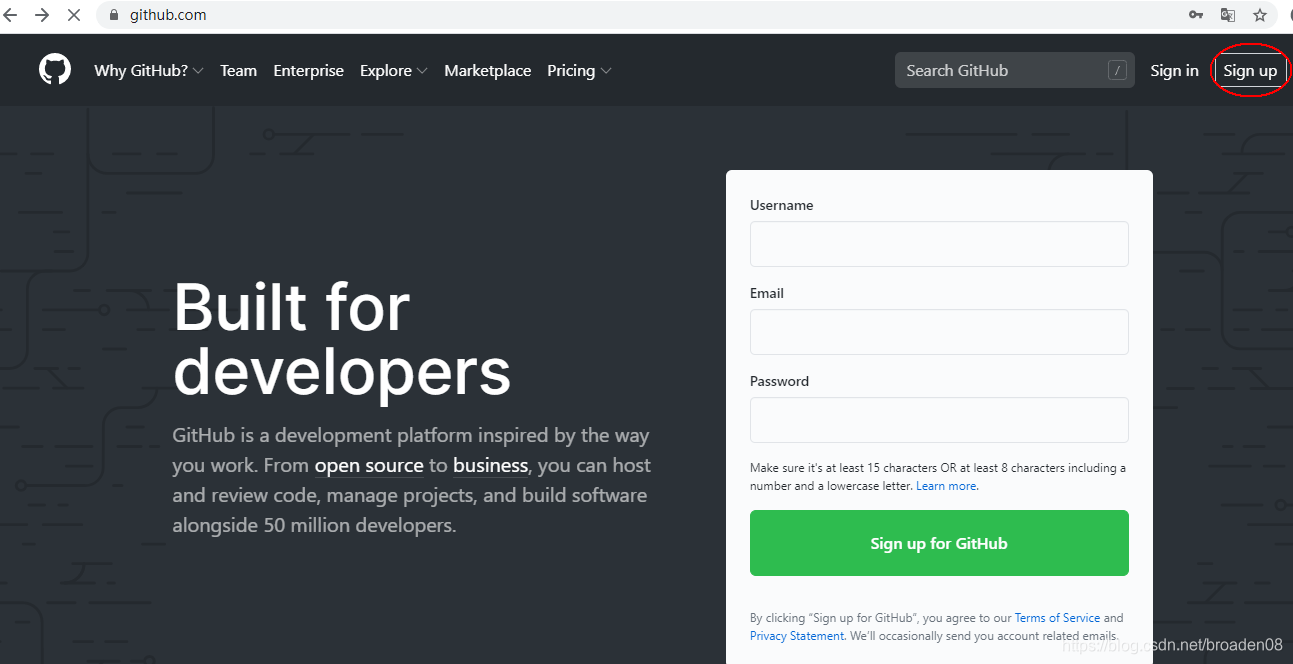The height and width of the screenshot is (664, 1293).
Task: Click slash shortcut icon in search box
Action: tap(1117, 70)
